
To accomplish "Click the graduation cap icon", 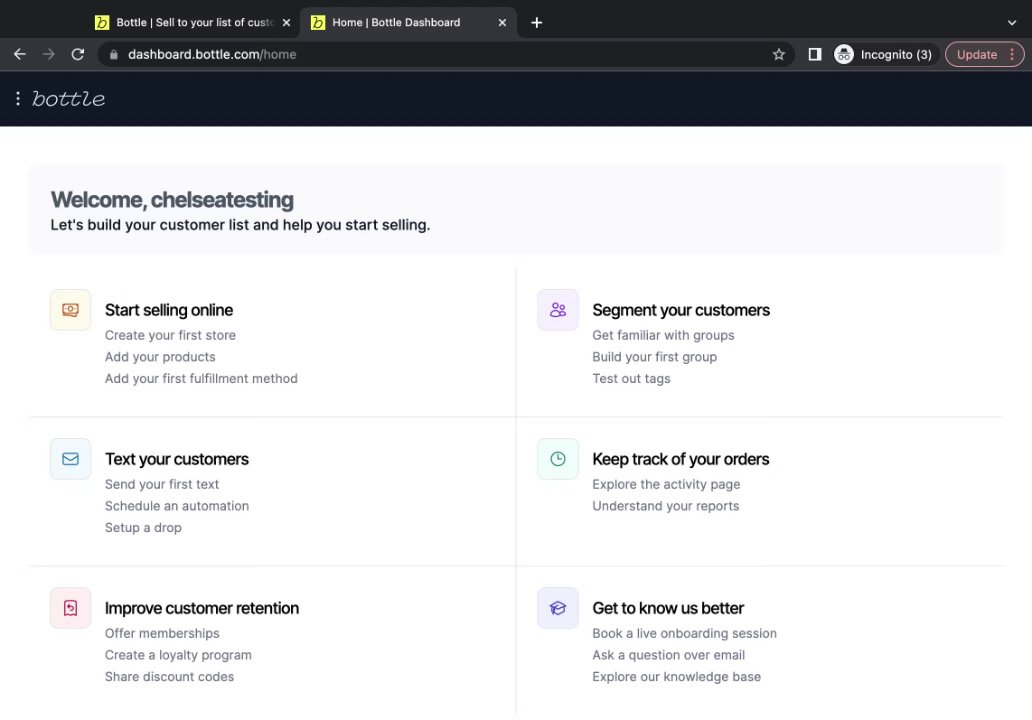I will click(557, 608).
